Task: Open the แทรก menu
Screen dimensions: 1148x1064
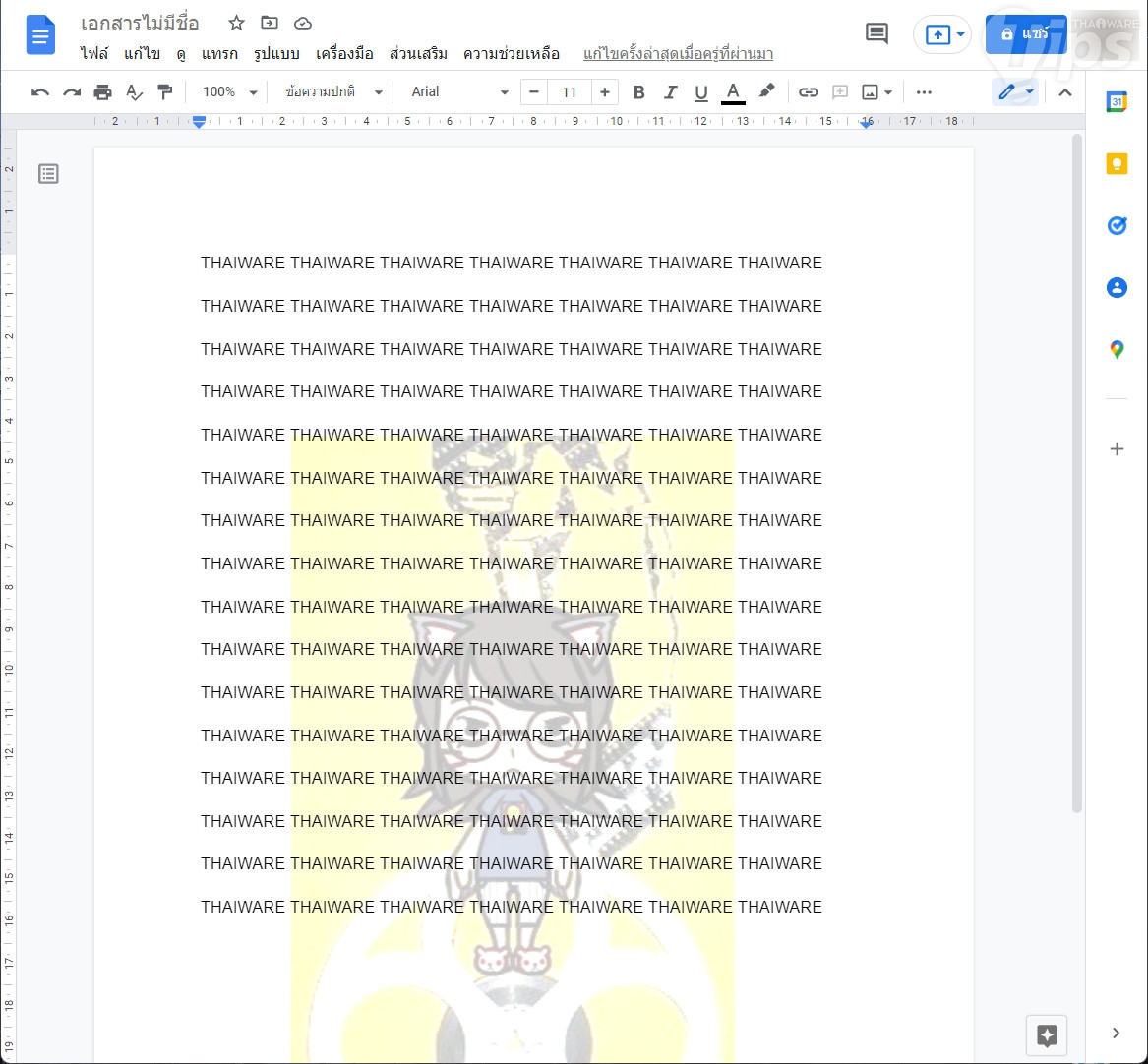Action: [219, 53]
